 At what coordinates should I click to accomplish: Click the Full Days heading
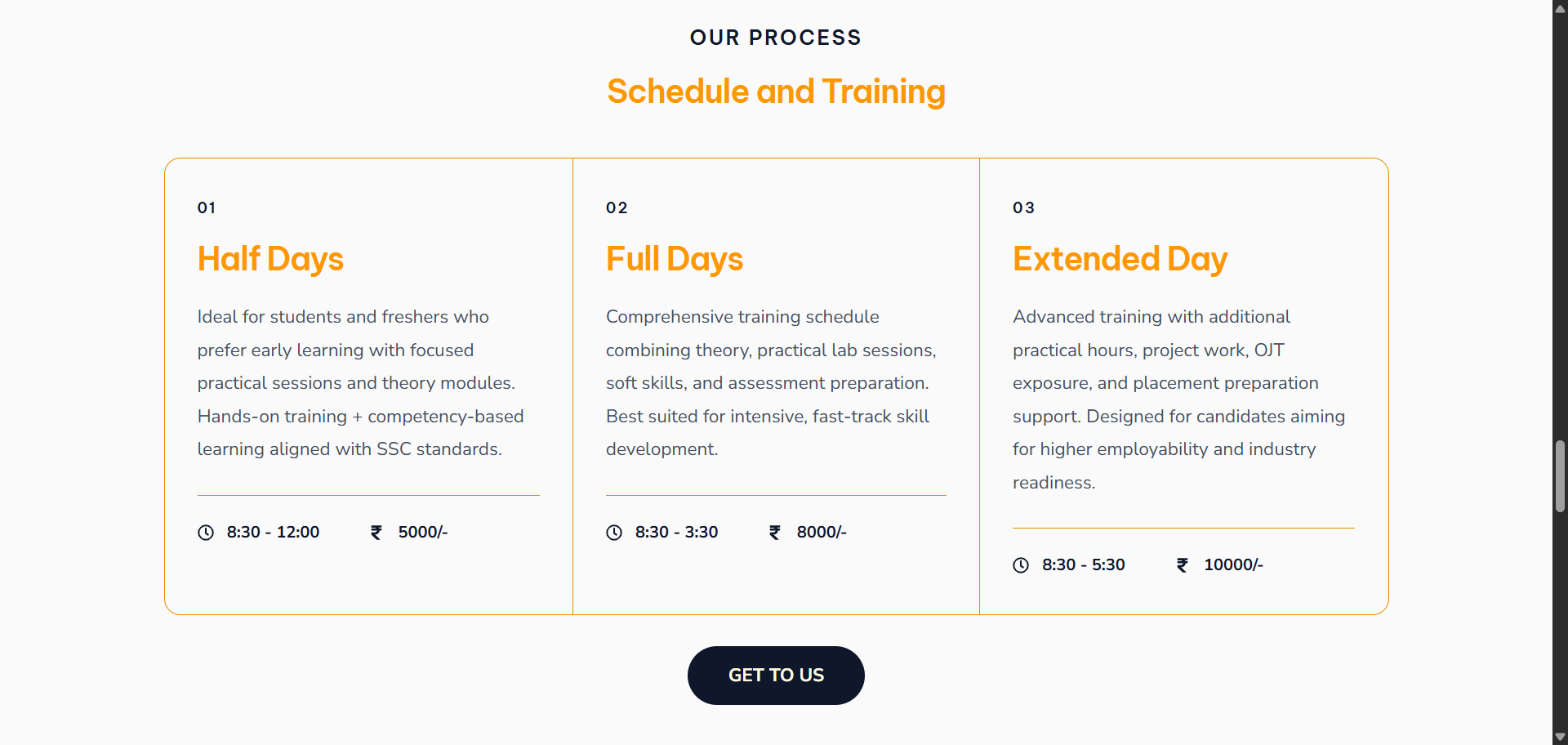pos(675,259)
